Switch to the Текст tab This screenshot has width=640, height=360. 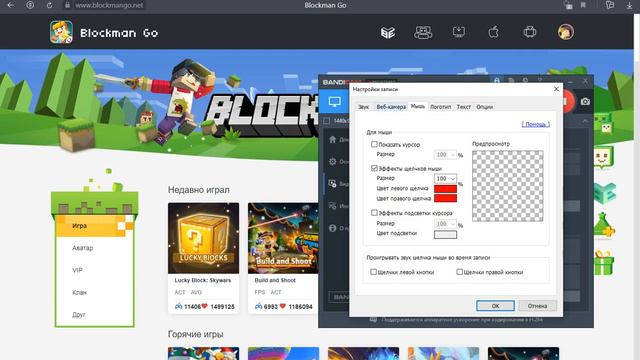point(463,107)
